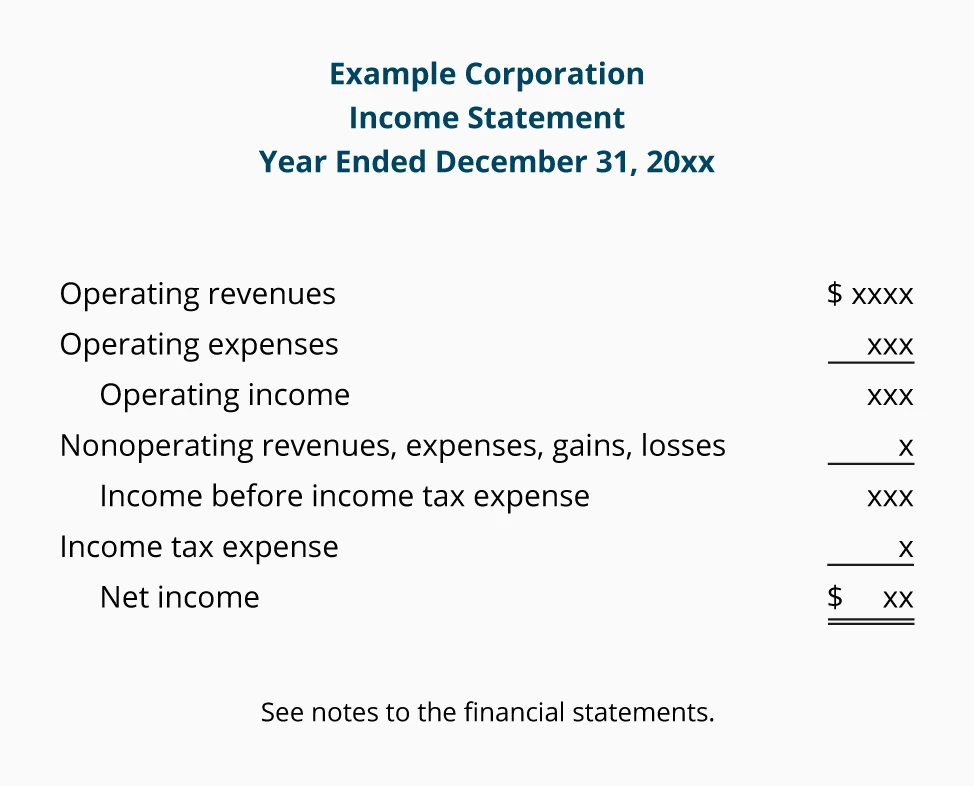Click the Nonoperating revenues, expenses, gains, losses line

point(393,446)
